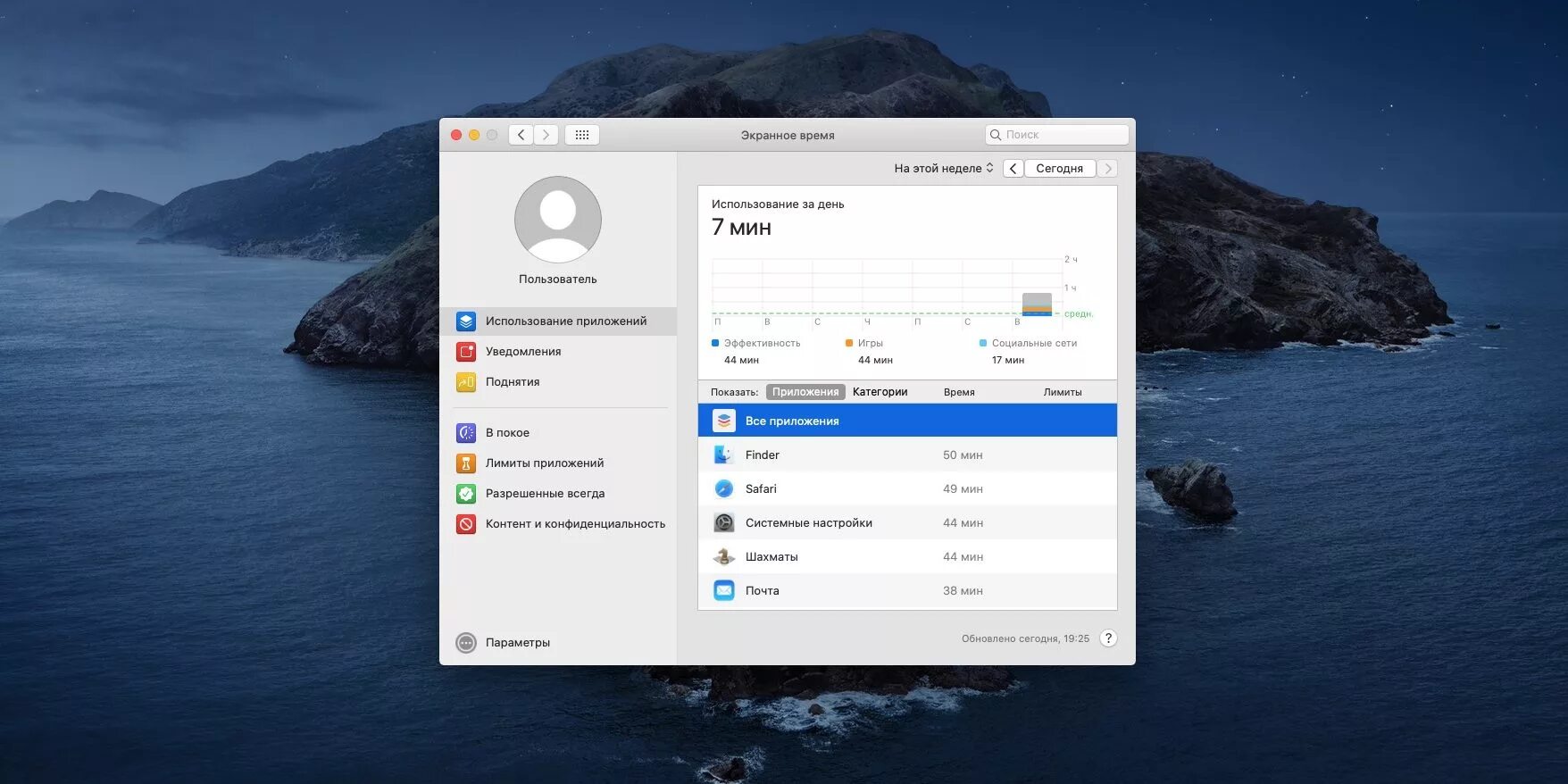Go forward with toolbar forward arrow
This screenshot has height=784, width=1568.
coord(546,135)
